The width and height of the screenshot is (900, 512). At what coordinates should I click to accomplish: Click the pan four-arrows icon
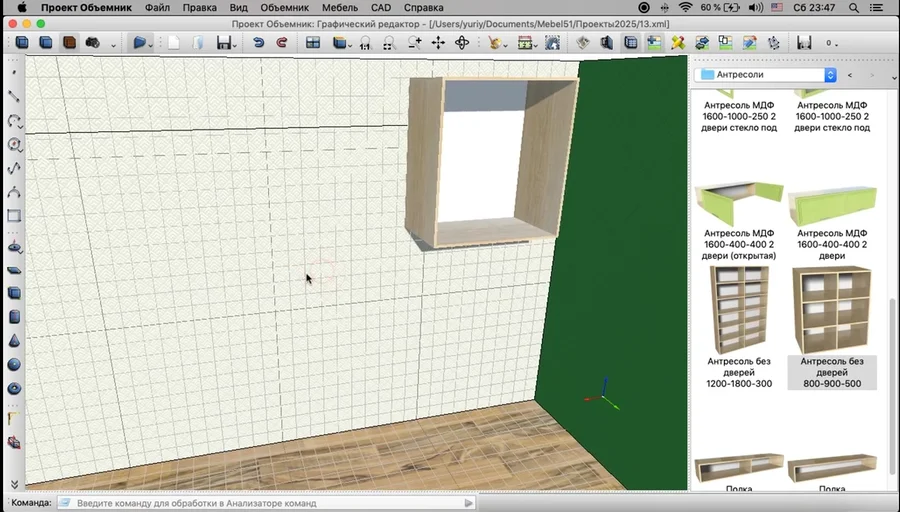pos(438,43)
